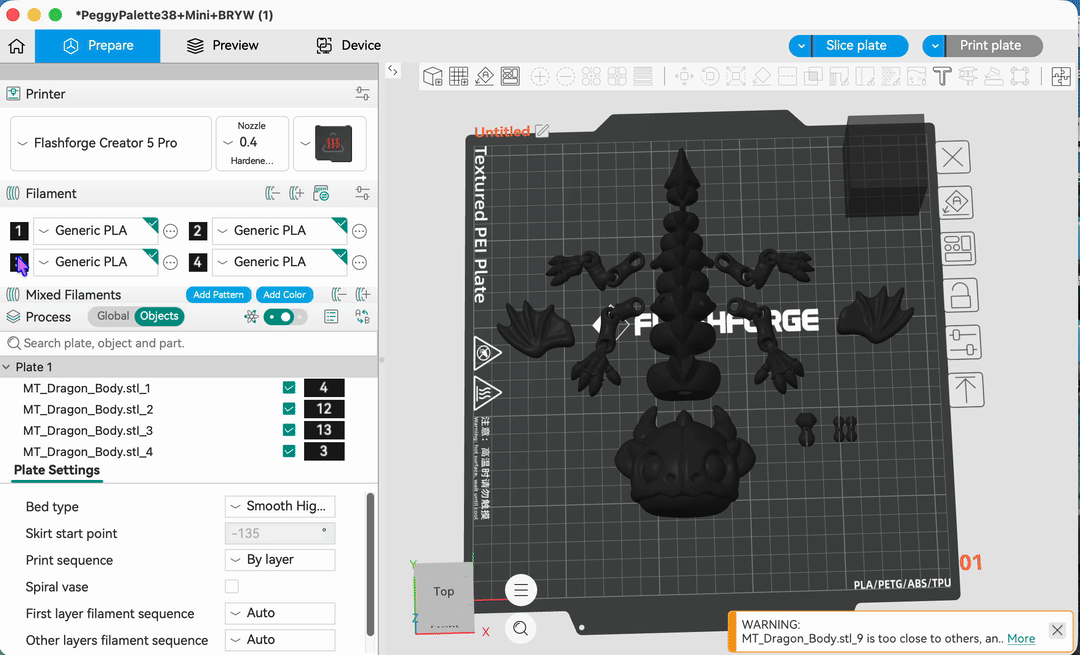Open the Nozzle 0.4 dropdown
This screenshot has height=655, width=1080.
(252, 143)
